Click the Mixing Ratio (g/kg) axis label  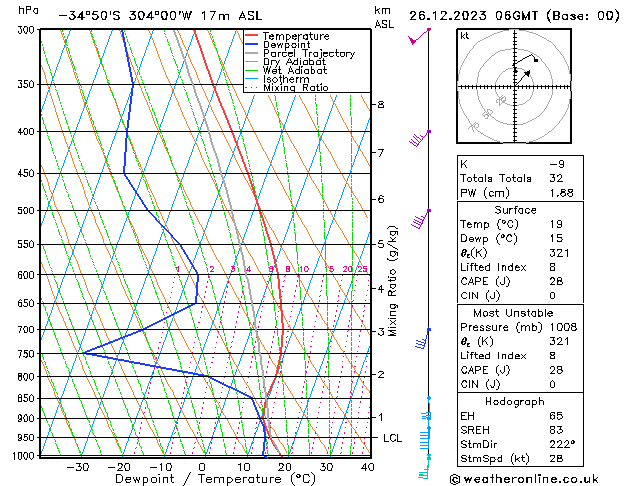(393, 281)
